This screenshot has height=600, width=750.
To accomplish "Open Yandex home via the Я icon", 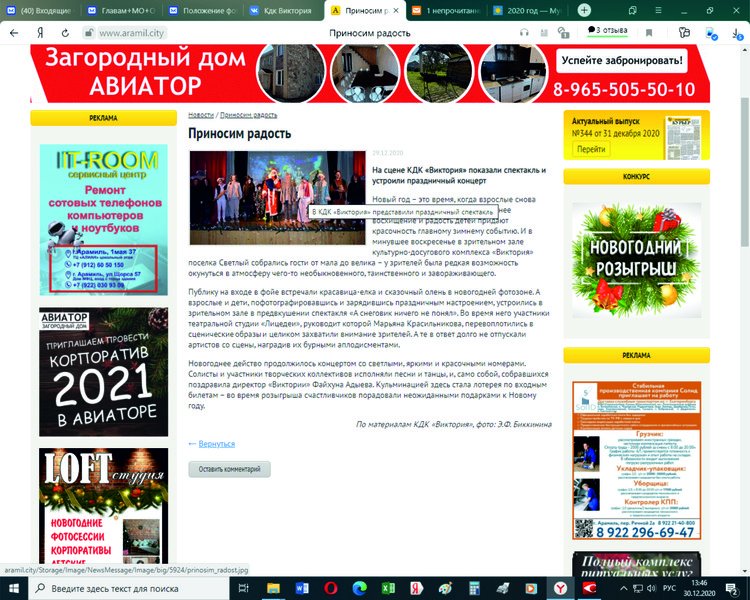I will pyautogui.click(x=39, y=32).
